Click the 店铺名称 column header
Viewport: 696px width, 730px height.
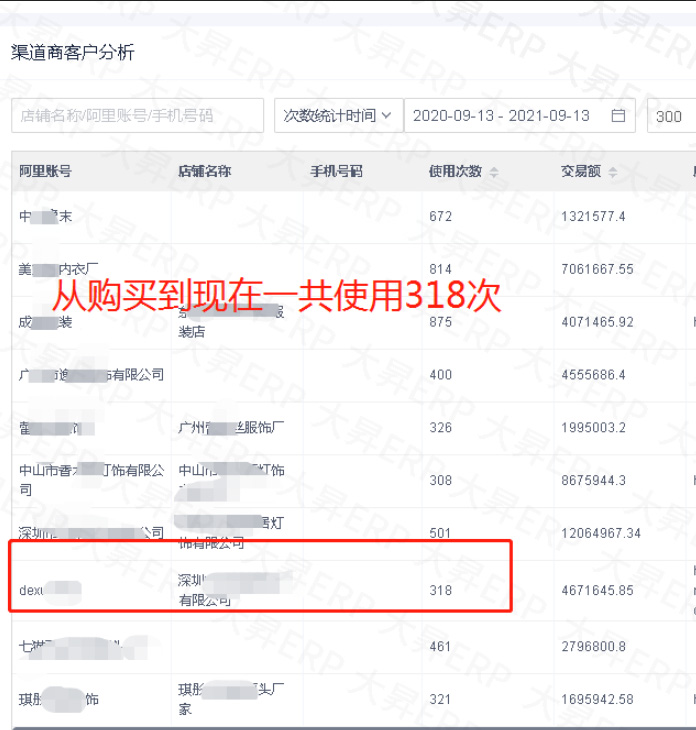(204, 171)
